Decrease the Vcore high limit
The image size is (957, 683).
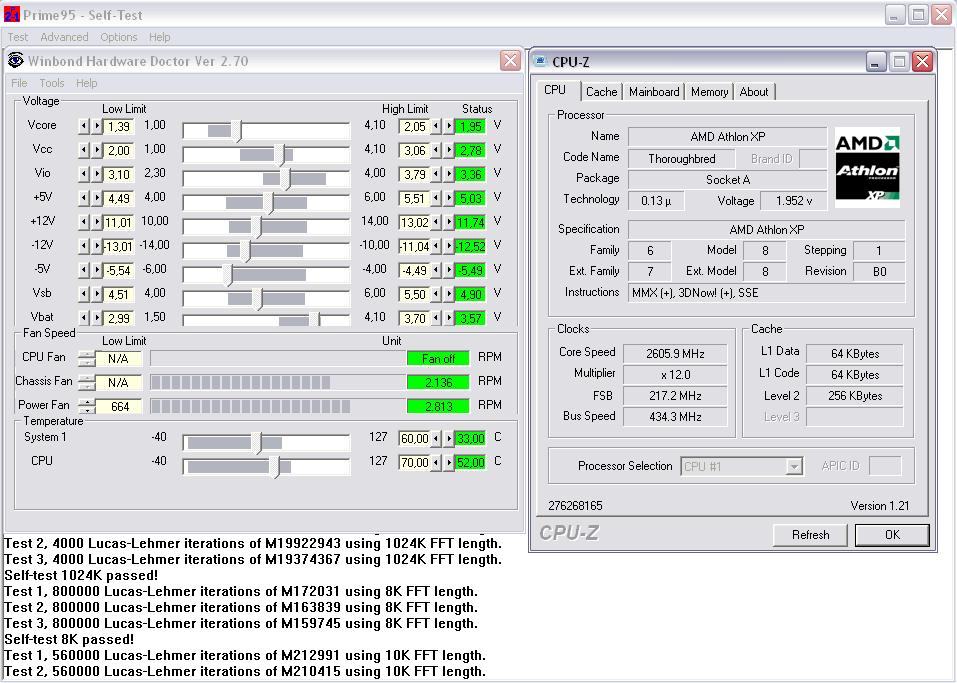436,126
